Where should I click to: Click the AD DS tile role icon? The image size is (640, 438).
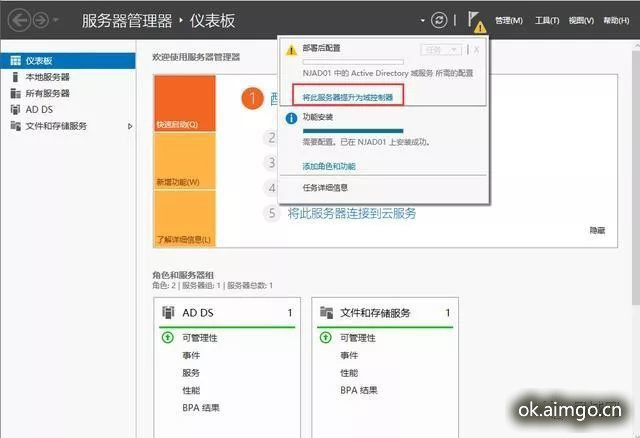tap(168, 313)
